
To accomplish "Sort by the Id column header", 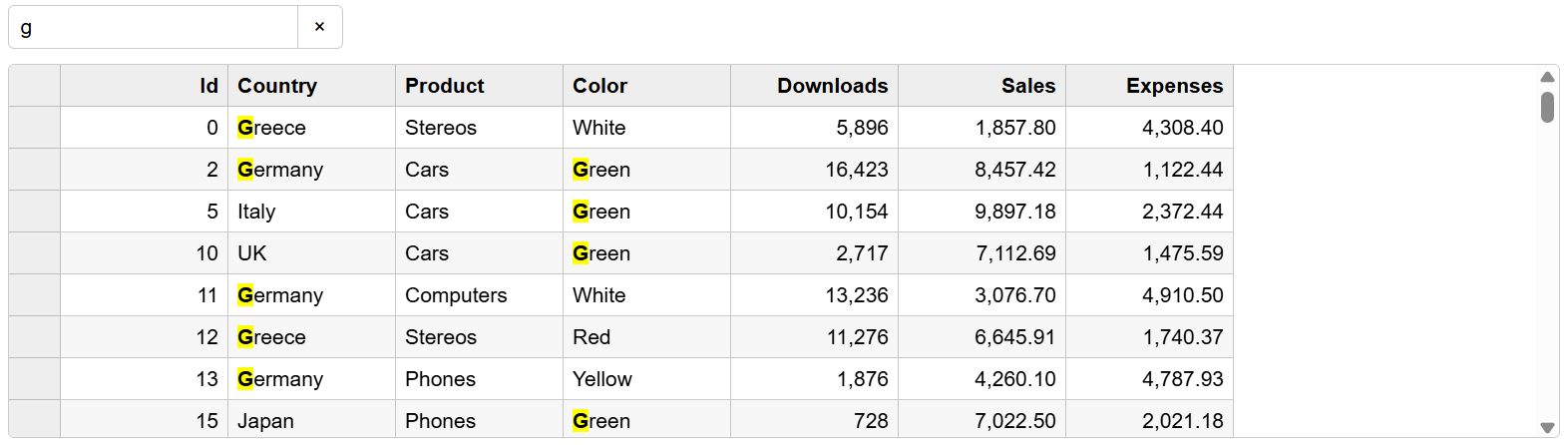I will (145, 86).
